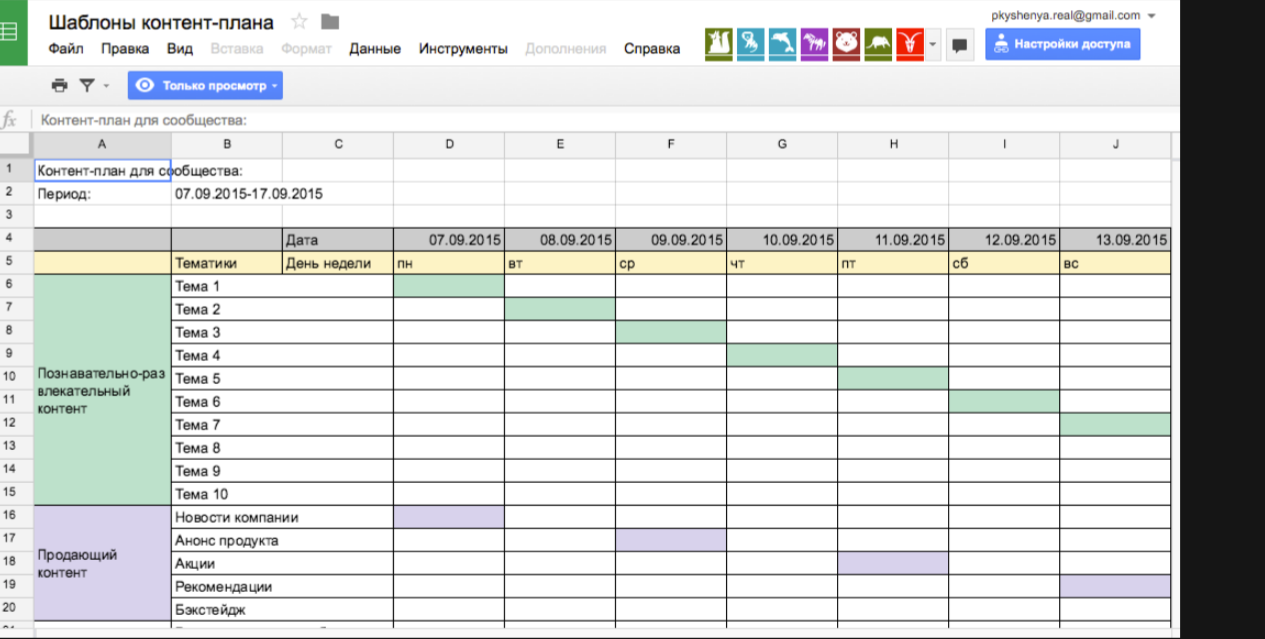The image size is (1265, 639).
Task: Select column D header
Action: pyautogui.click(x=449, y=145)
